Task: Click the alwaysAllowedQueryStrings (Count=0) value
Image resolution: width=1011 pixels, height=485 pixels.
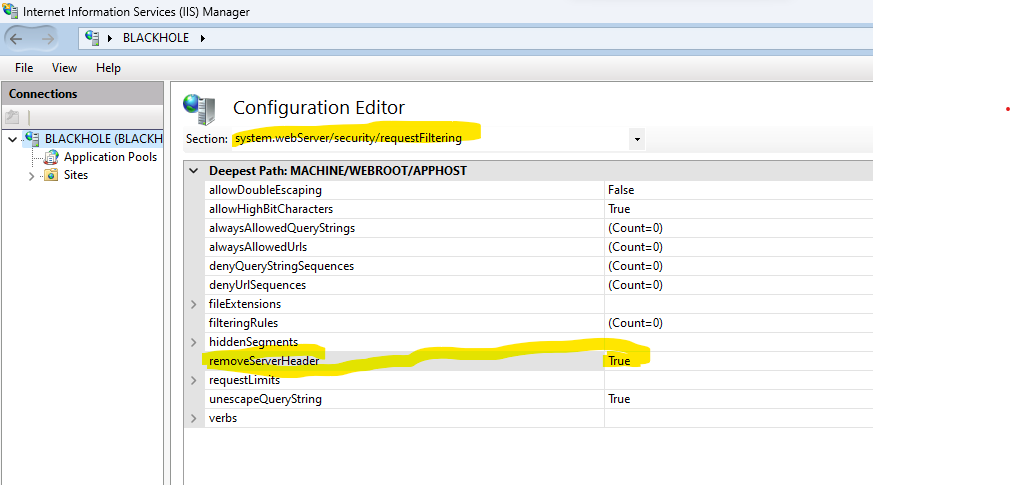Action: [635, 228]
